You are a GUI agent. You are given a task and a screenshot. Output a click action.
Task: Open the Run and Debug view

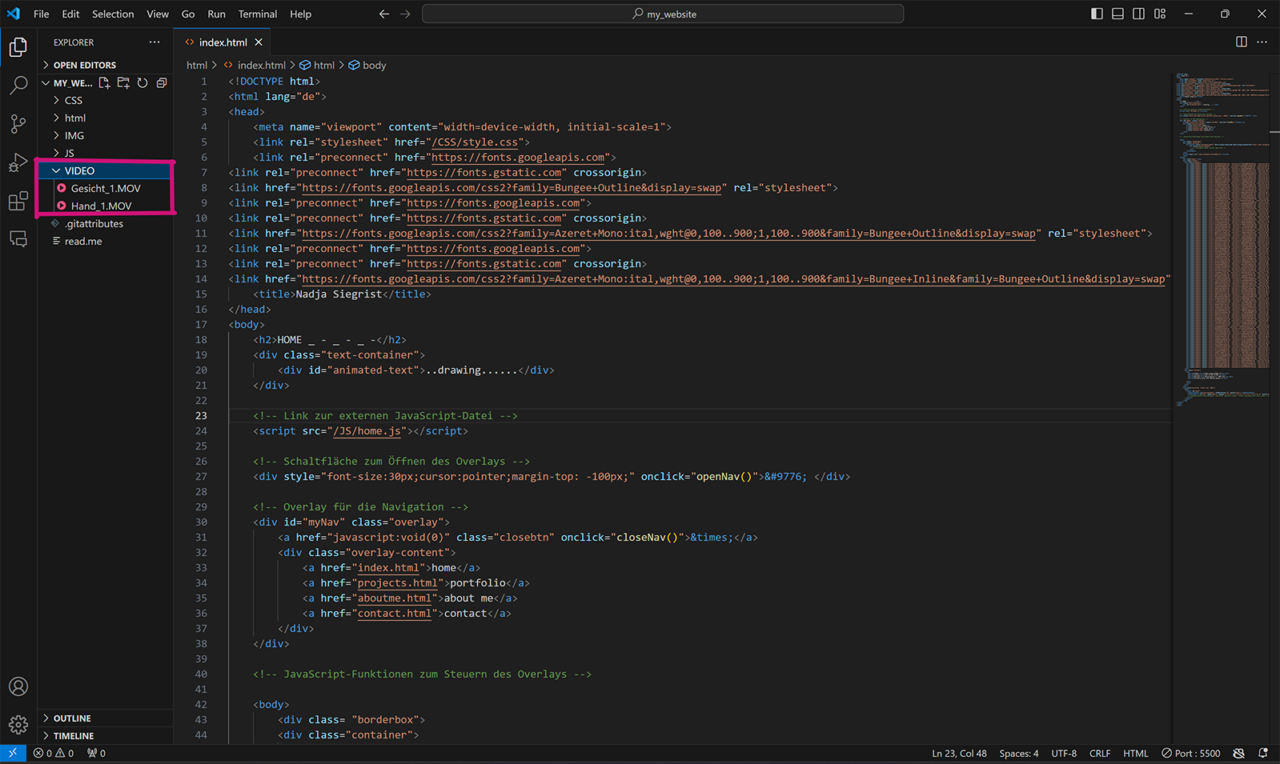click(x=18, y=163)
